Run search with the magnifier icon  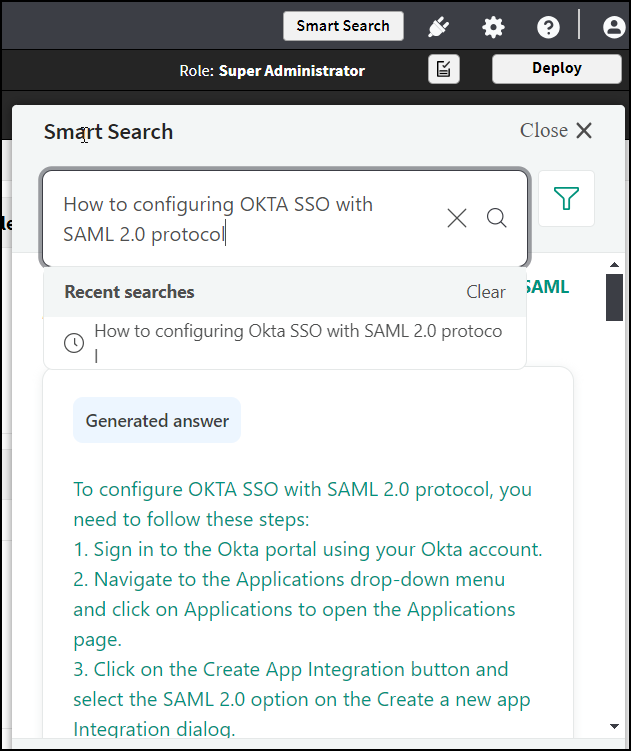[x=497, y=218]
